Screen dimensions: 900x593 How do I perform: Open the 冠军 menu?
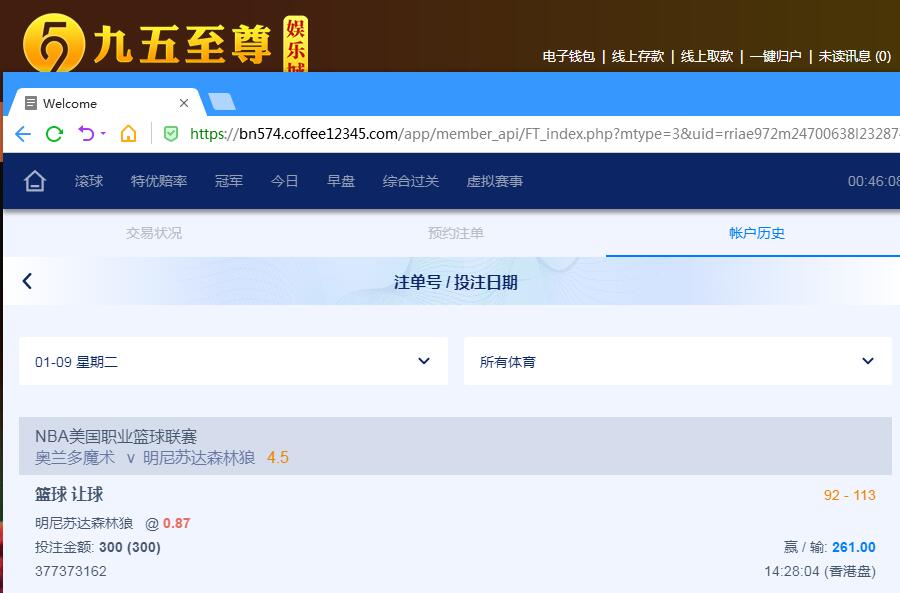[229, 181]
